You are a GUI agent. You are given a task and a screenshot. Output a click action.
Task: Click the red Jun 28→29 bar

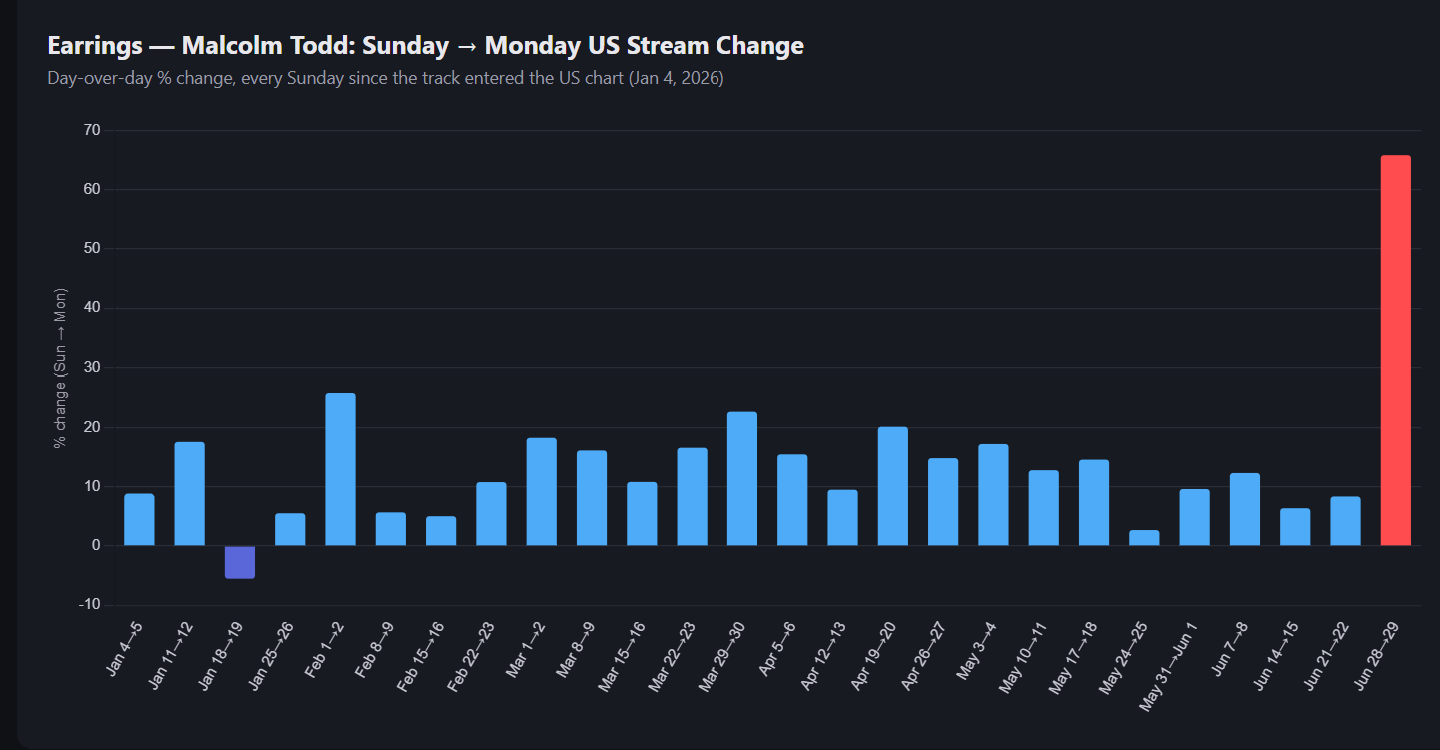[1395, 350]
